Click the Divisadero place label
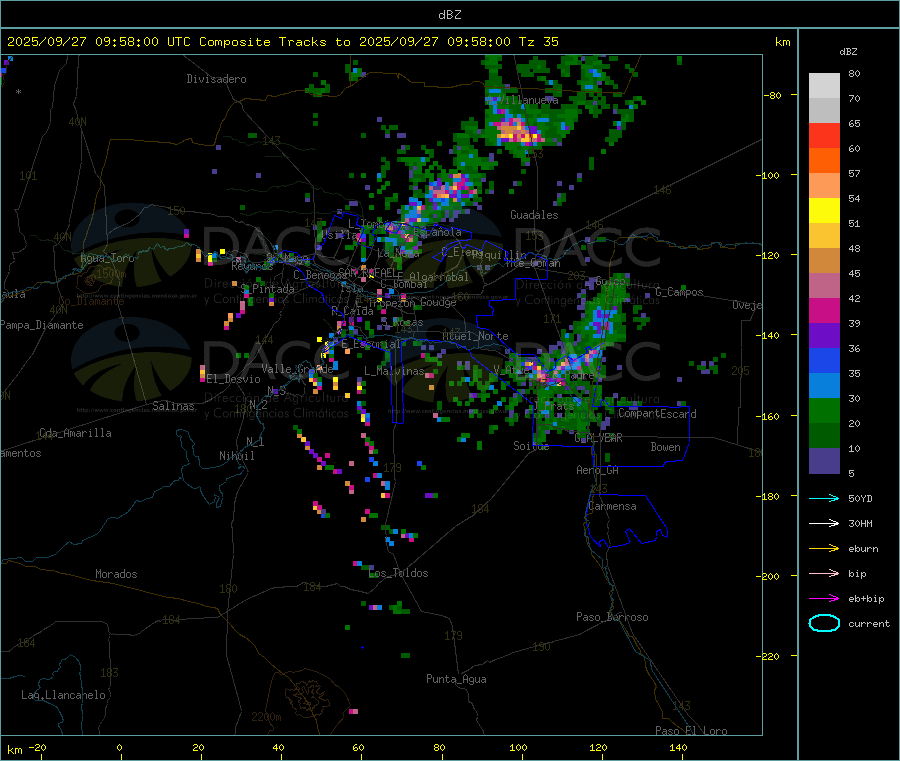 216,79
